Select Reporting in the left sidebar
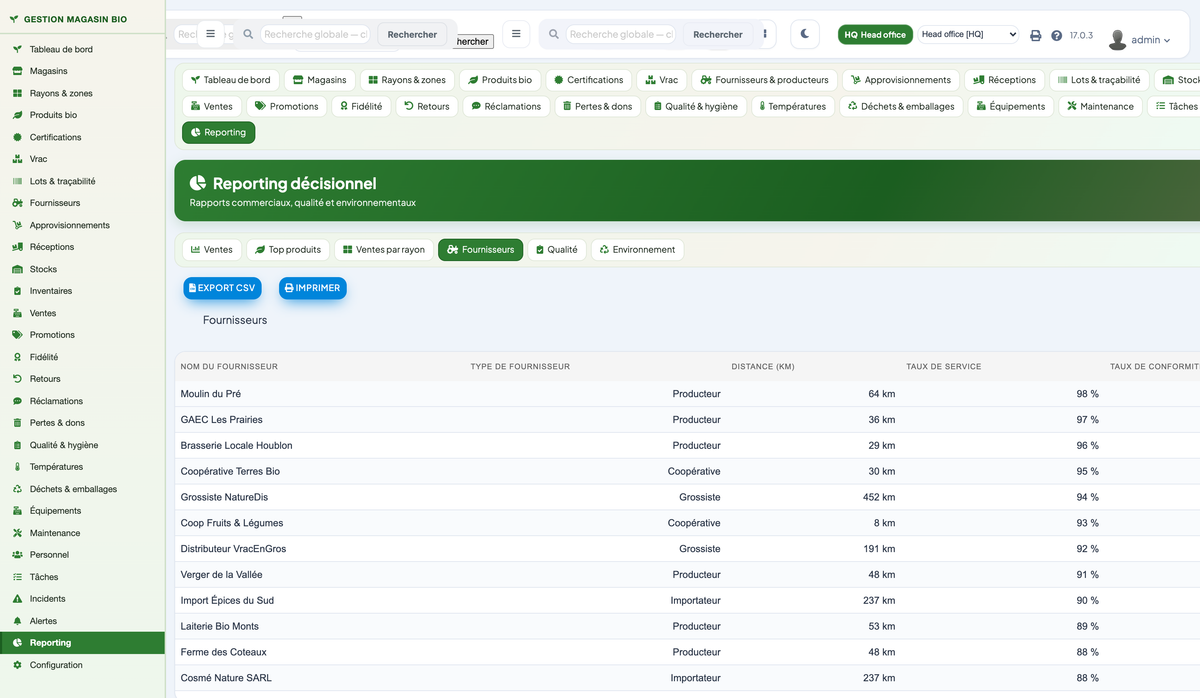 coord(82,643)
